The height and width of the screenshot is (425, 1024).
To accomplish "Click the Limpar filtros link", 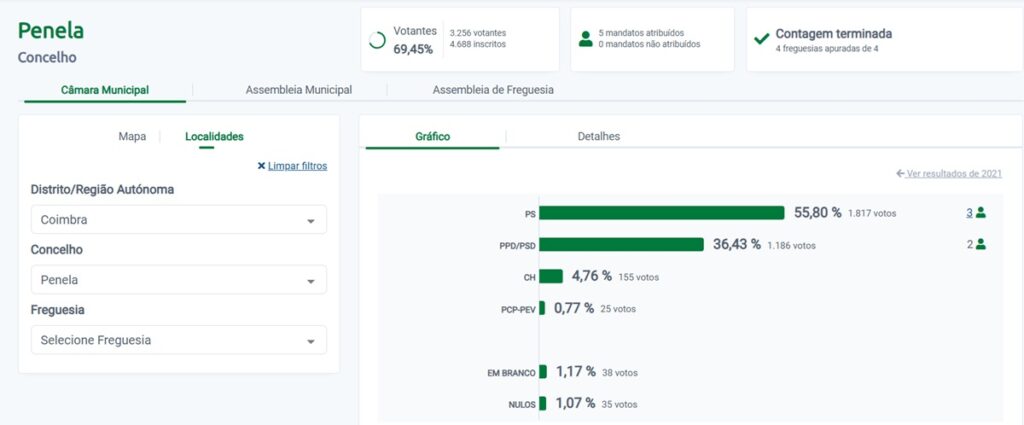I will click(x=297, y=166).
